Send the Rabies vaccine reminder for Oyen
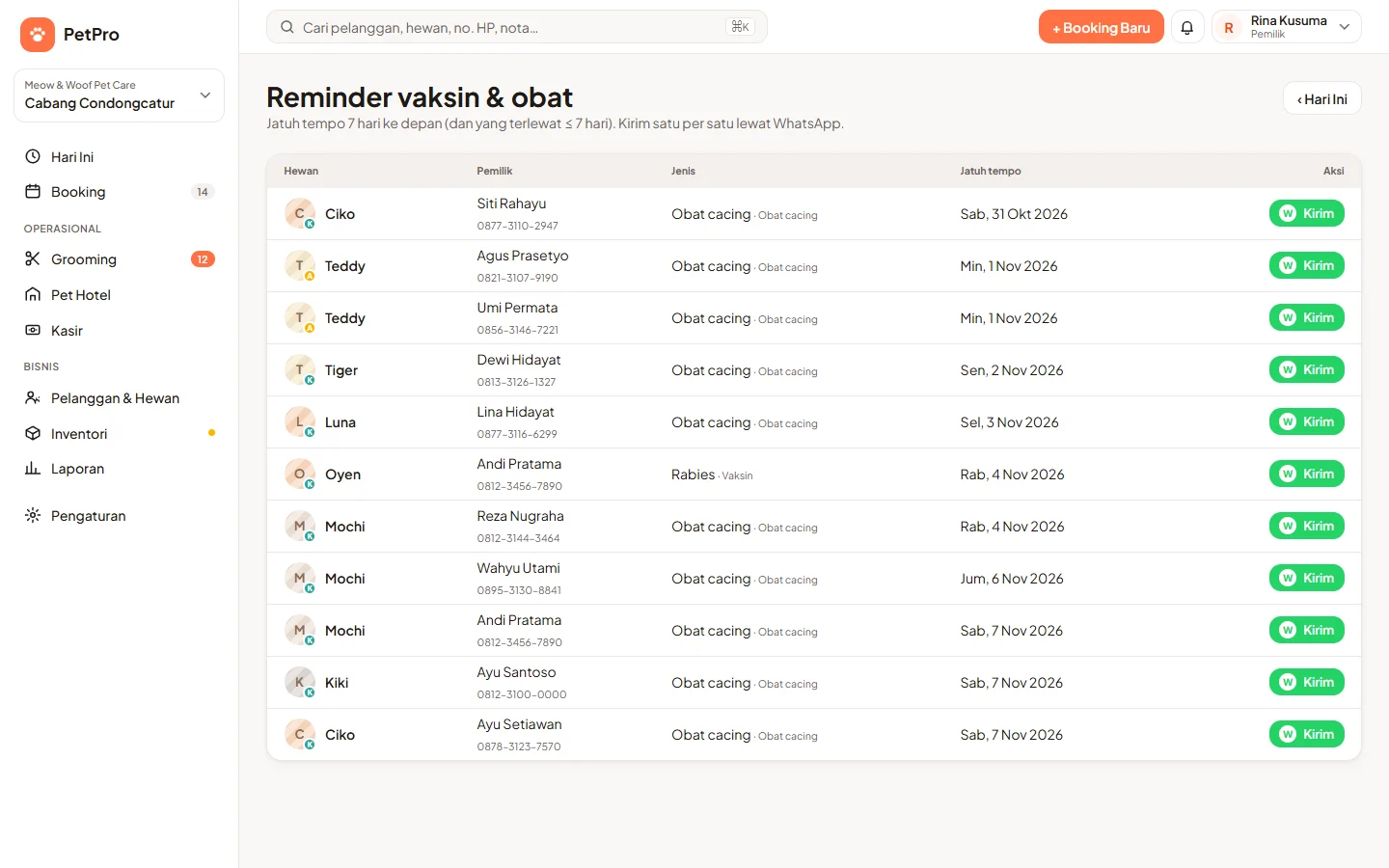This screenshot has width=1389, height=868. click(x=1307, y=475)
